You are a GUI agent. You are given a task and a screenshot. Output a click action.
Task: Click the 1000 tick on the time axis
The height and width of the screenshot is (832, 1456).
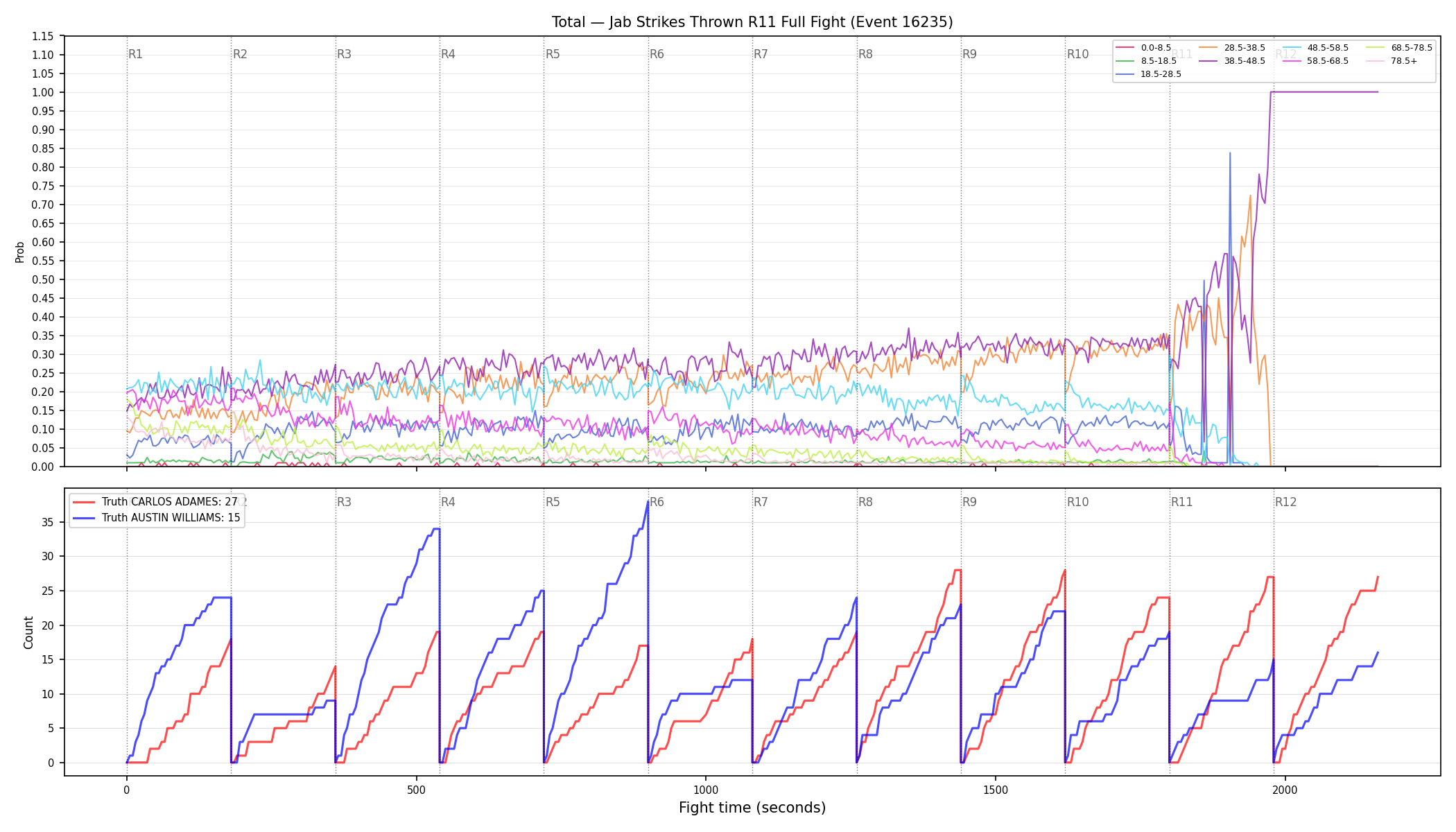(706, 790)
